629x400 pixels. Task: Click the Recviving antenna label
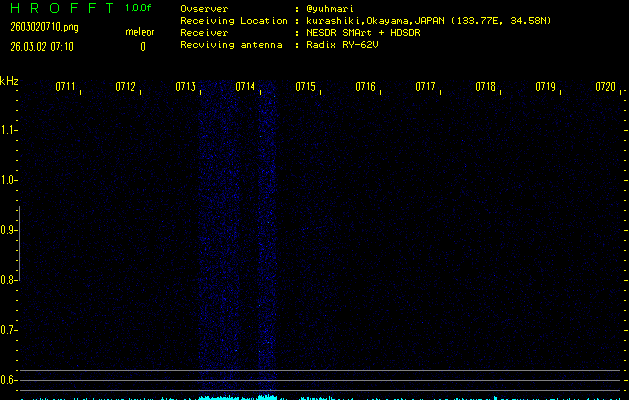(x=231, y=45)
